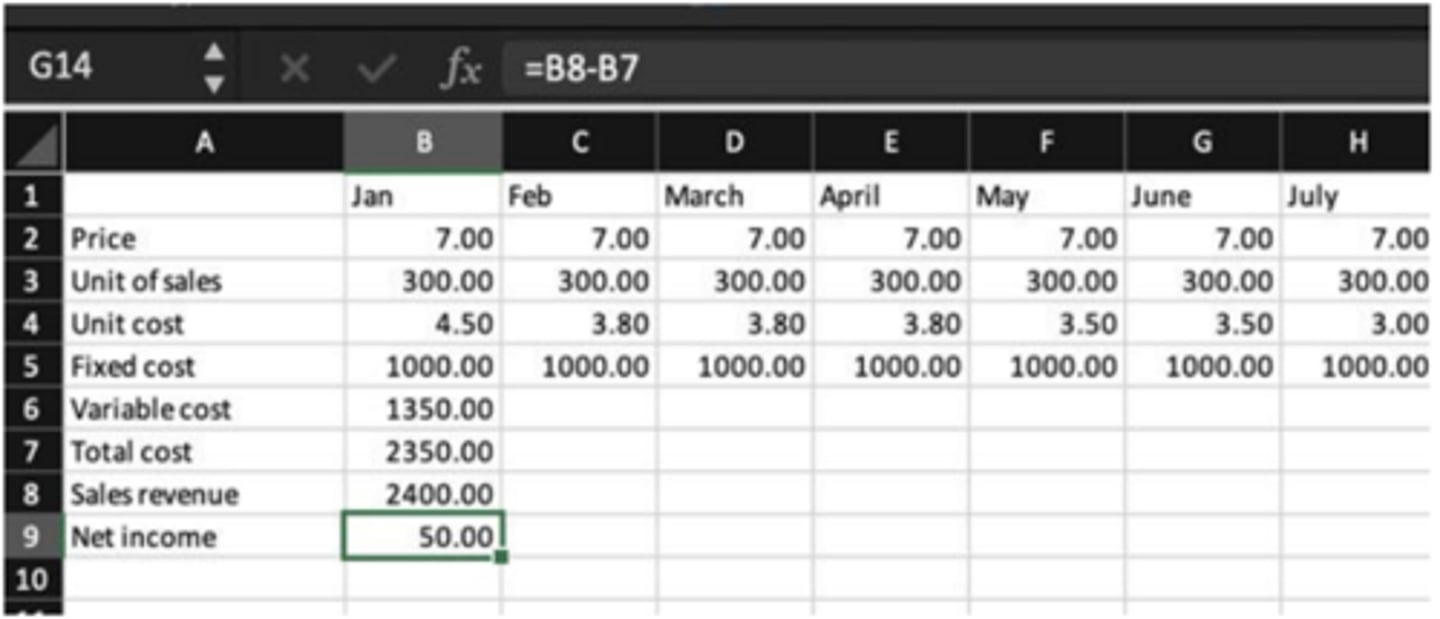The image size is (1440, 619).
Task: Open the Name Box dropdown arrow
Action: click(x=214, y=85)
